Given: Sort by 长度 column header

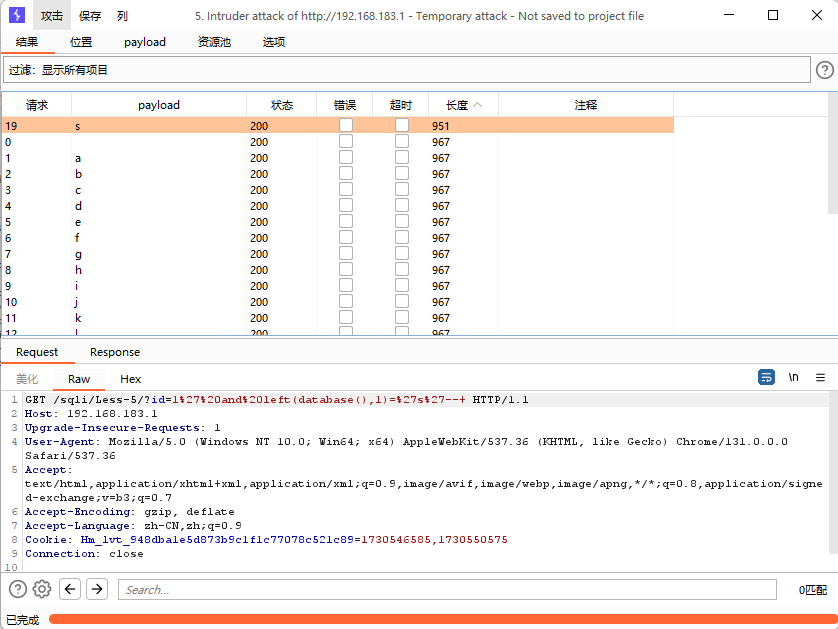Looking at the screenshot, I should coord(463,105).
